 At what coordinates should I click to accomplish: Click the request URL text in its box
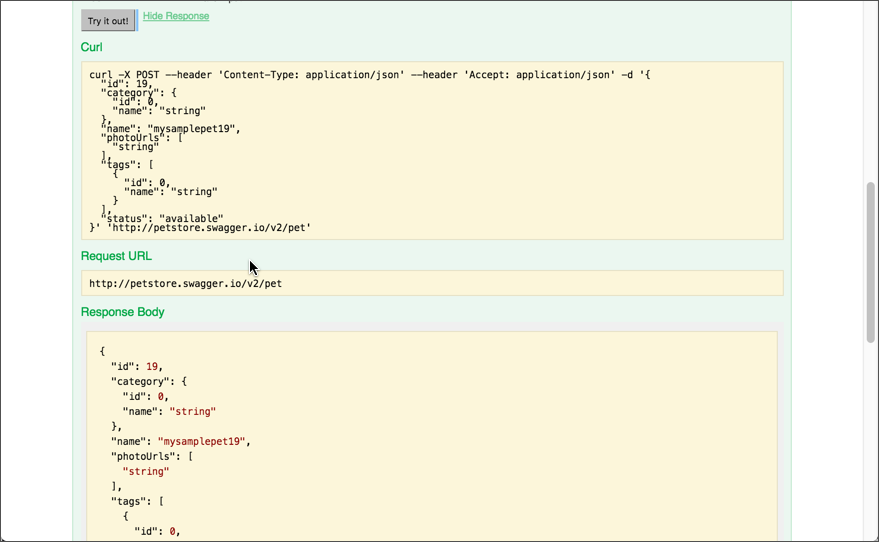click(185, 284)
